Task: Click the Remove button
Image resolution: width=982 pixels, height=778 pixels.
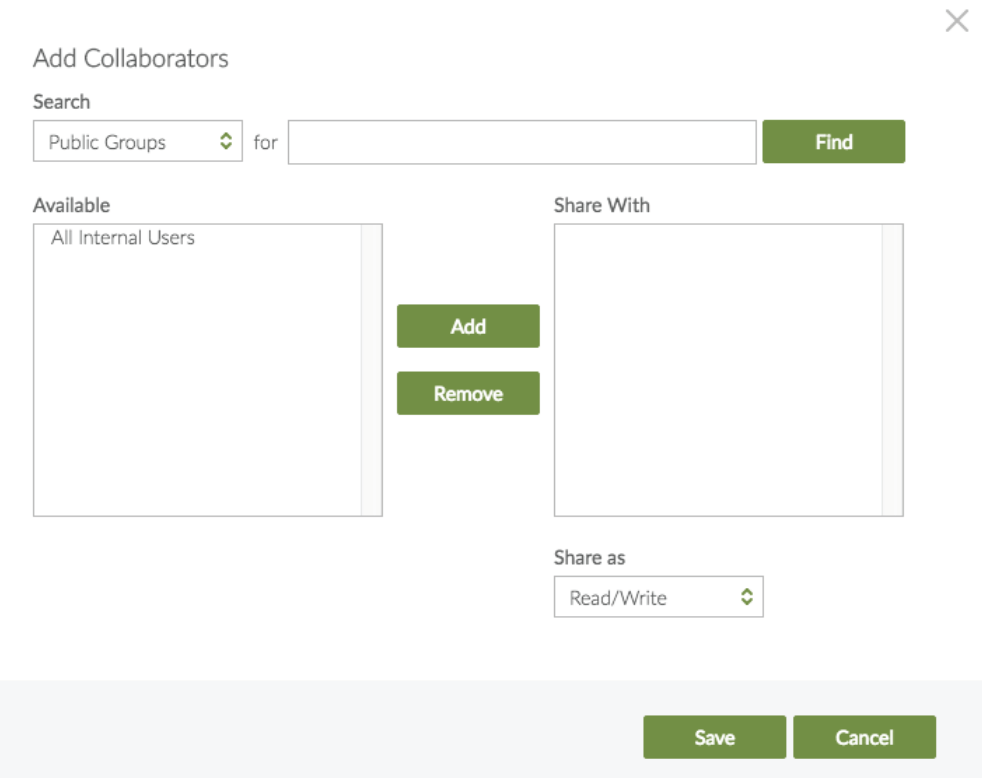Action: (x=468, y=393)
